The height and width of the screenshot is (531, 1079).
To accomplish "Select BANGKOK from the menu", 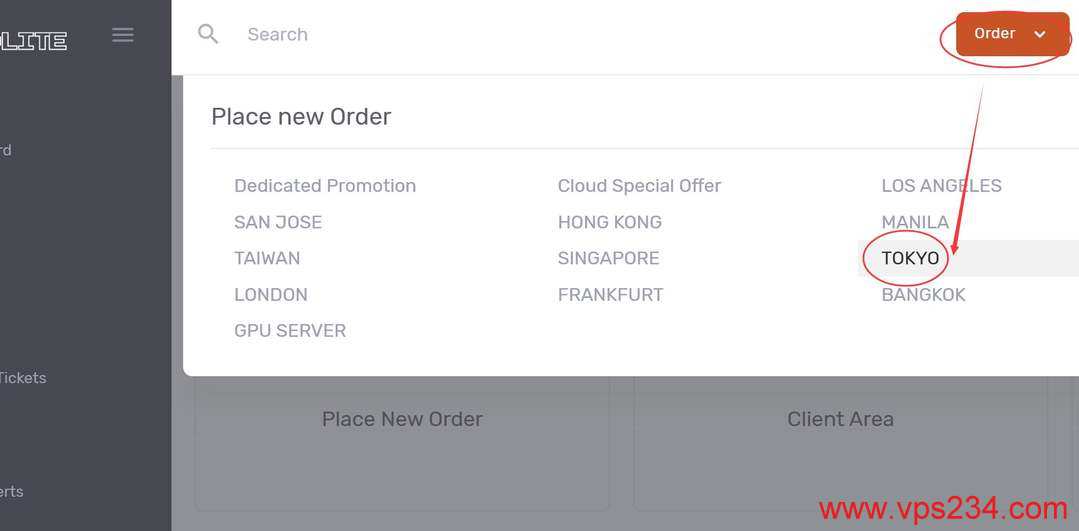I will [x=923, y=295].
